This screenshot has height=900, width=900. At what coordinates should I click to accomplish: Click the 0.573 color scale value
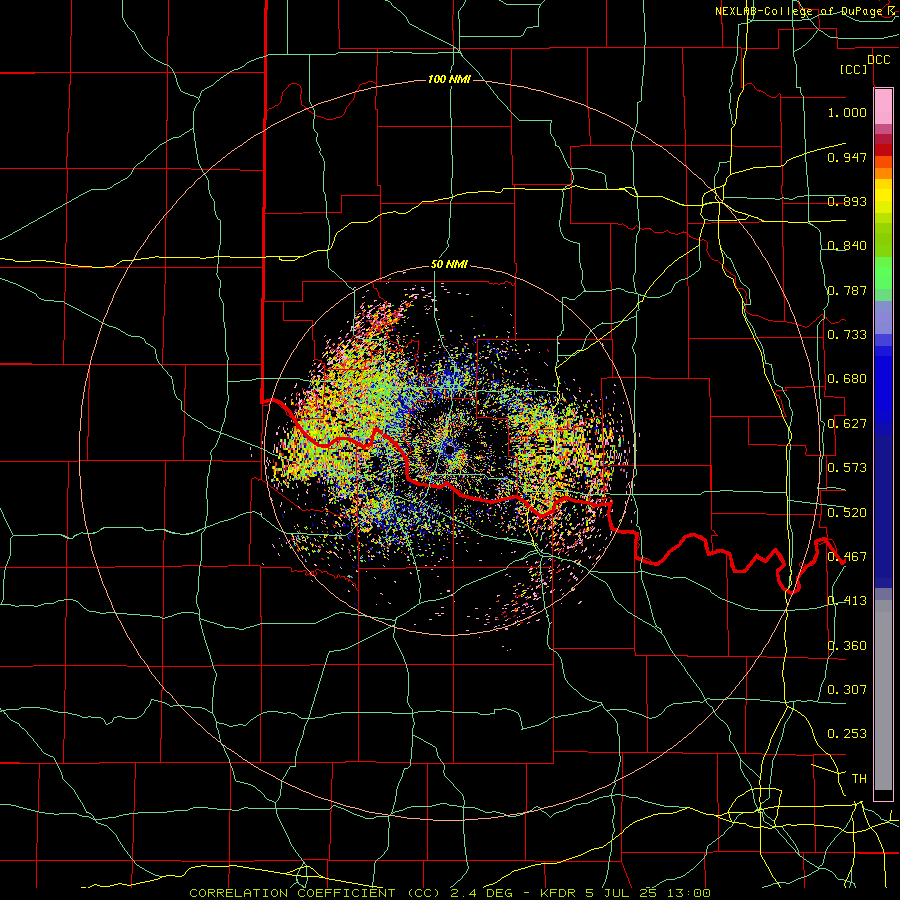point(847,467)
